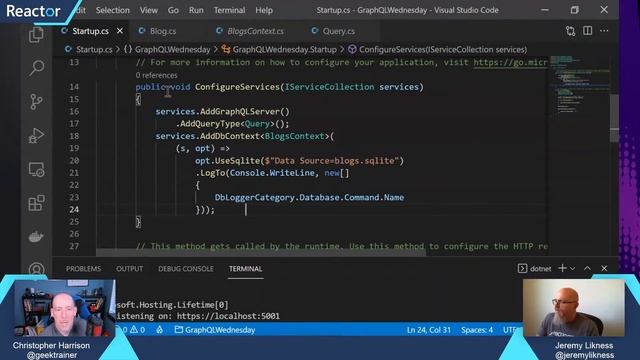This screenshot has width=640, height=360.
Task: Click the flame icon in the status bar
Action: point(160,330)
